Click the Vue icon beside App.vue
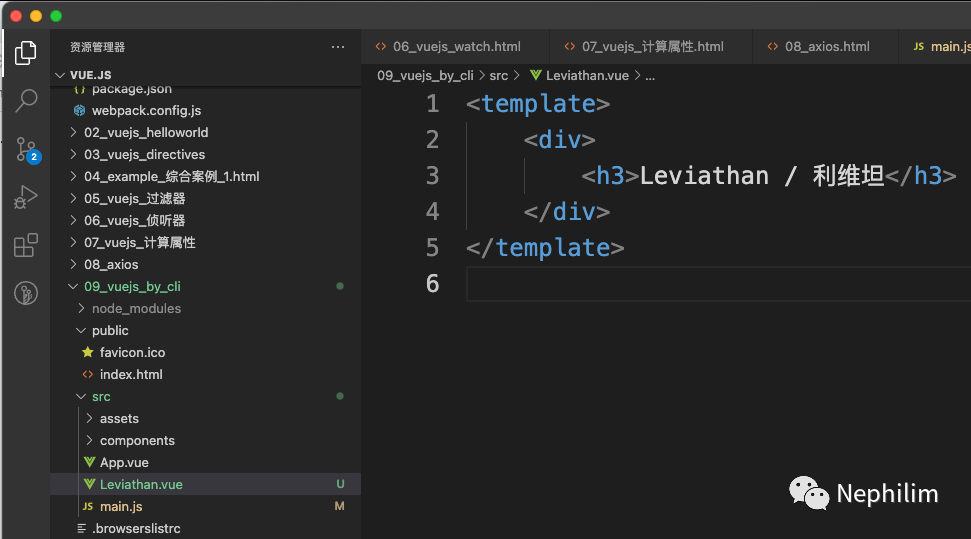 pyautogui.click(x=90, y=463)
